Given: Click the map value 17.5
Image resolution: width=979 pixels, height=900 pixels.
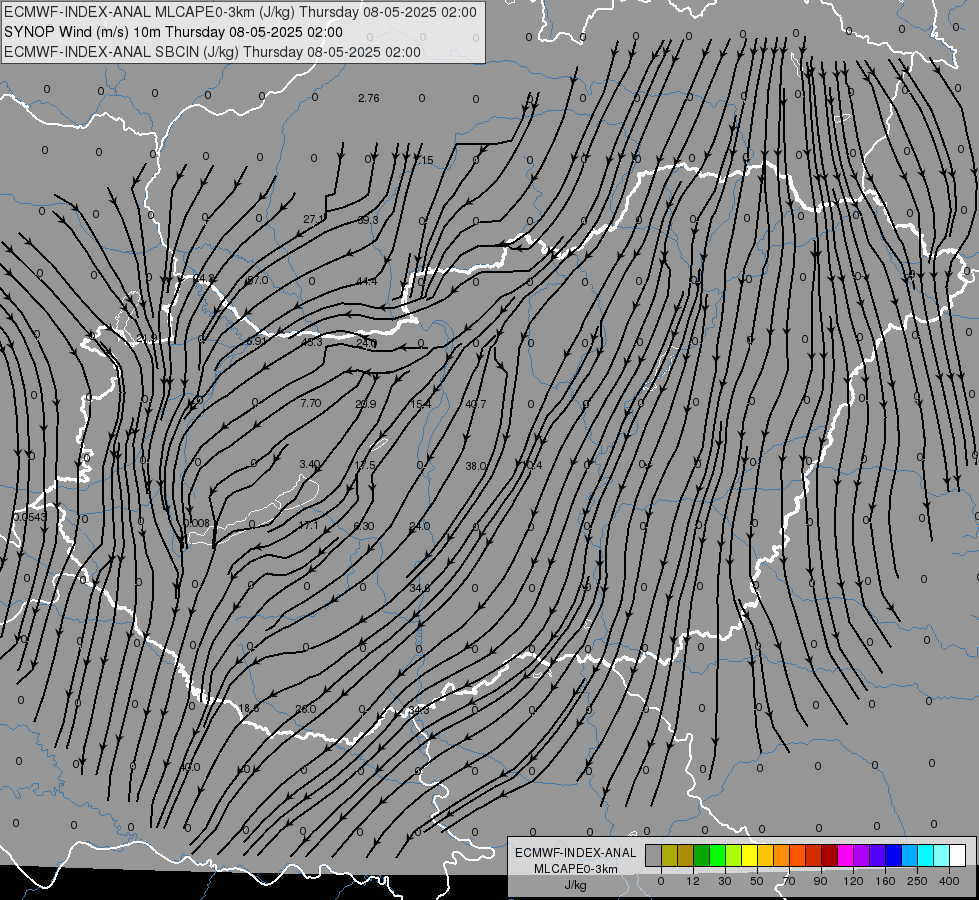Looking at the screenshot, I should tap(365, 465).
